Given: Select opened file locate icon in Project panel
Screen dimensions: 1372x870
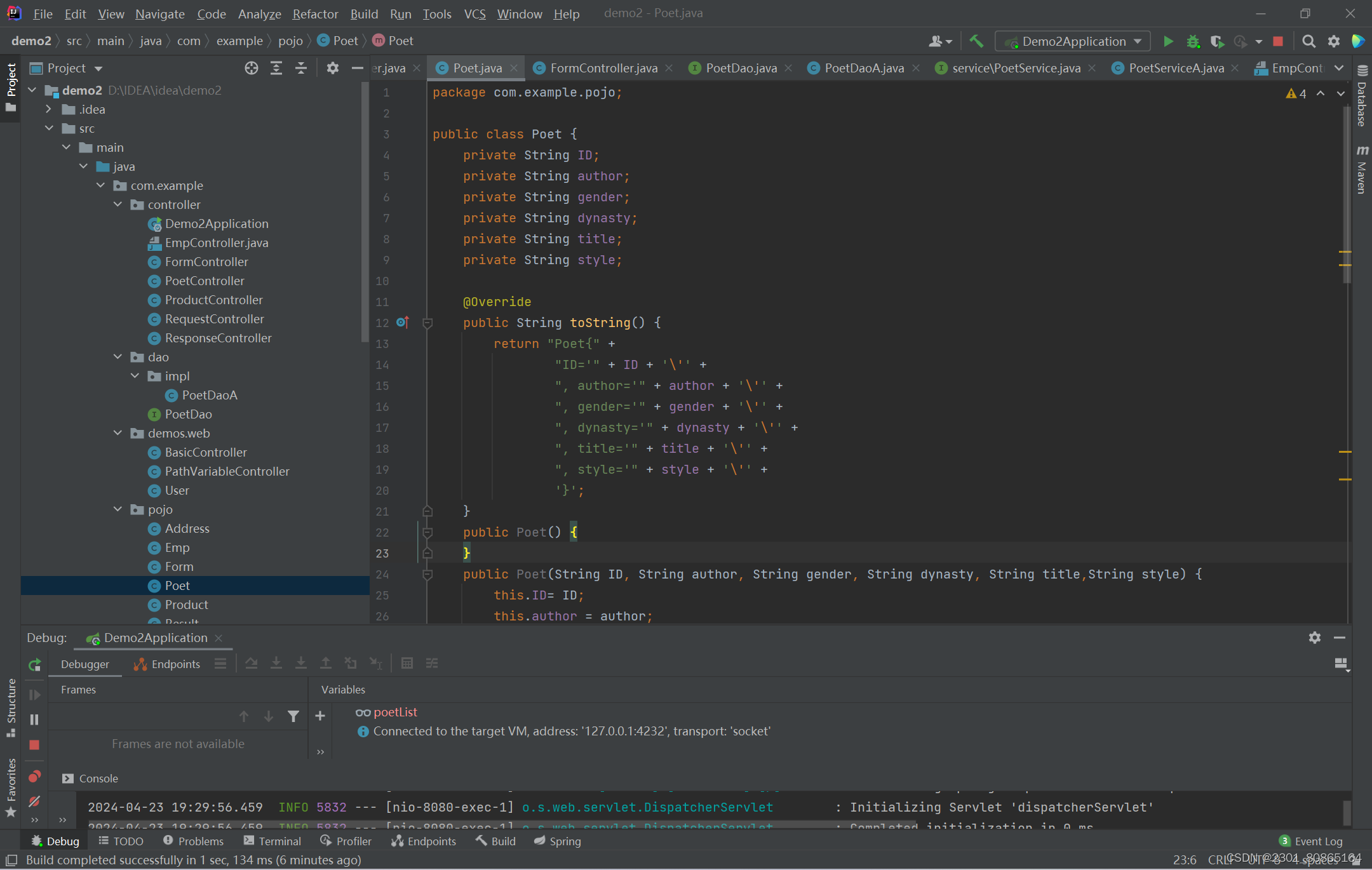Looking at the screenshot, I should 252,68.
